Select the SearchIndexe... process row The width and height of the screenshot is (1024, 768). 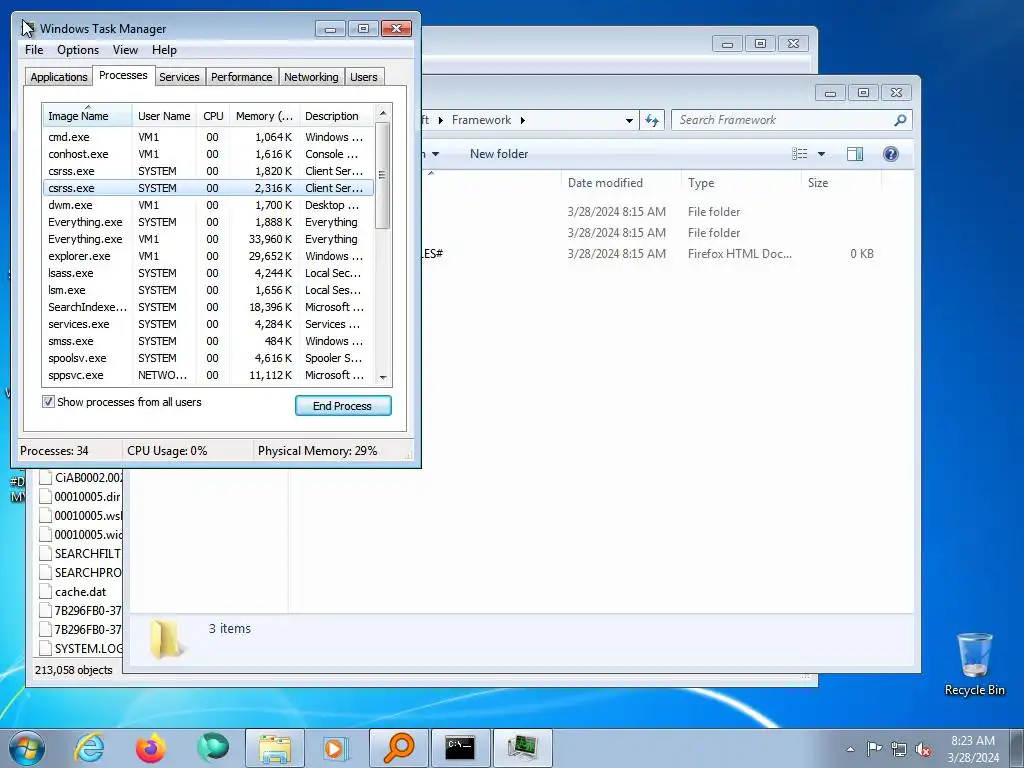pos(208,307)
